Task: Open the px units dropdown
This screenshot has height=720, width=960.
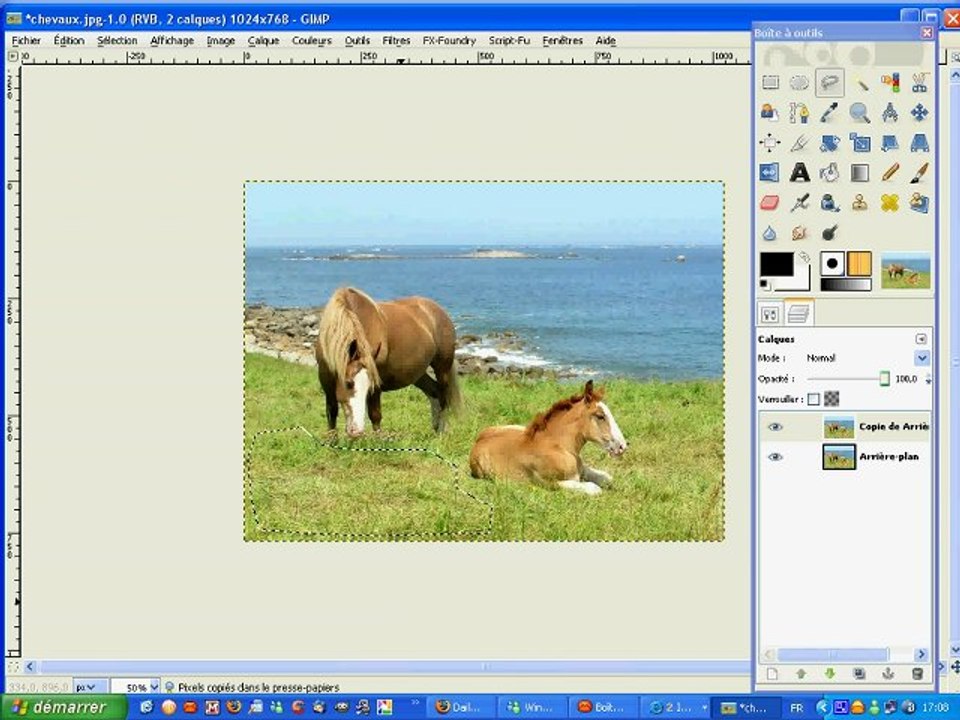Action: (x=89, y=687)
